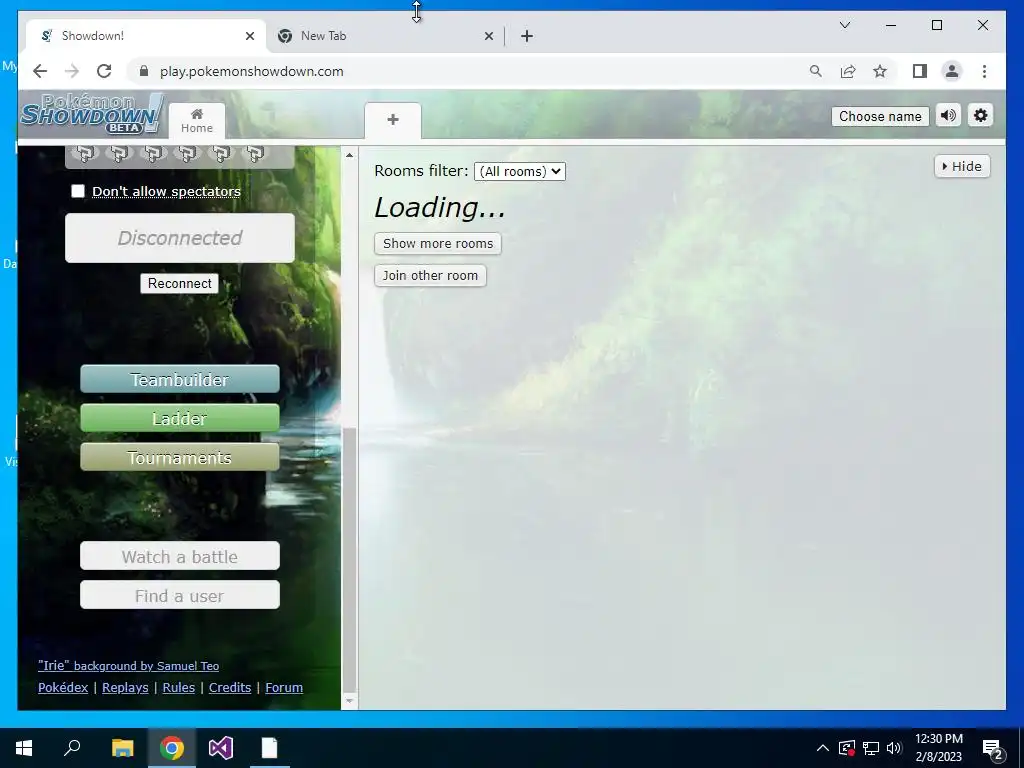Viewport: 1024px width, 768px height.
Task: Switch to the Showdown! browser tab
Action: pos(146,36)
